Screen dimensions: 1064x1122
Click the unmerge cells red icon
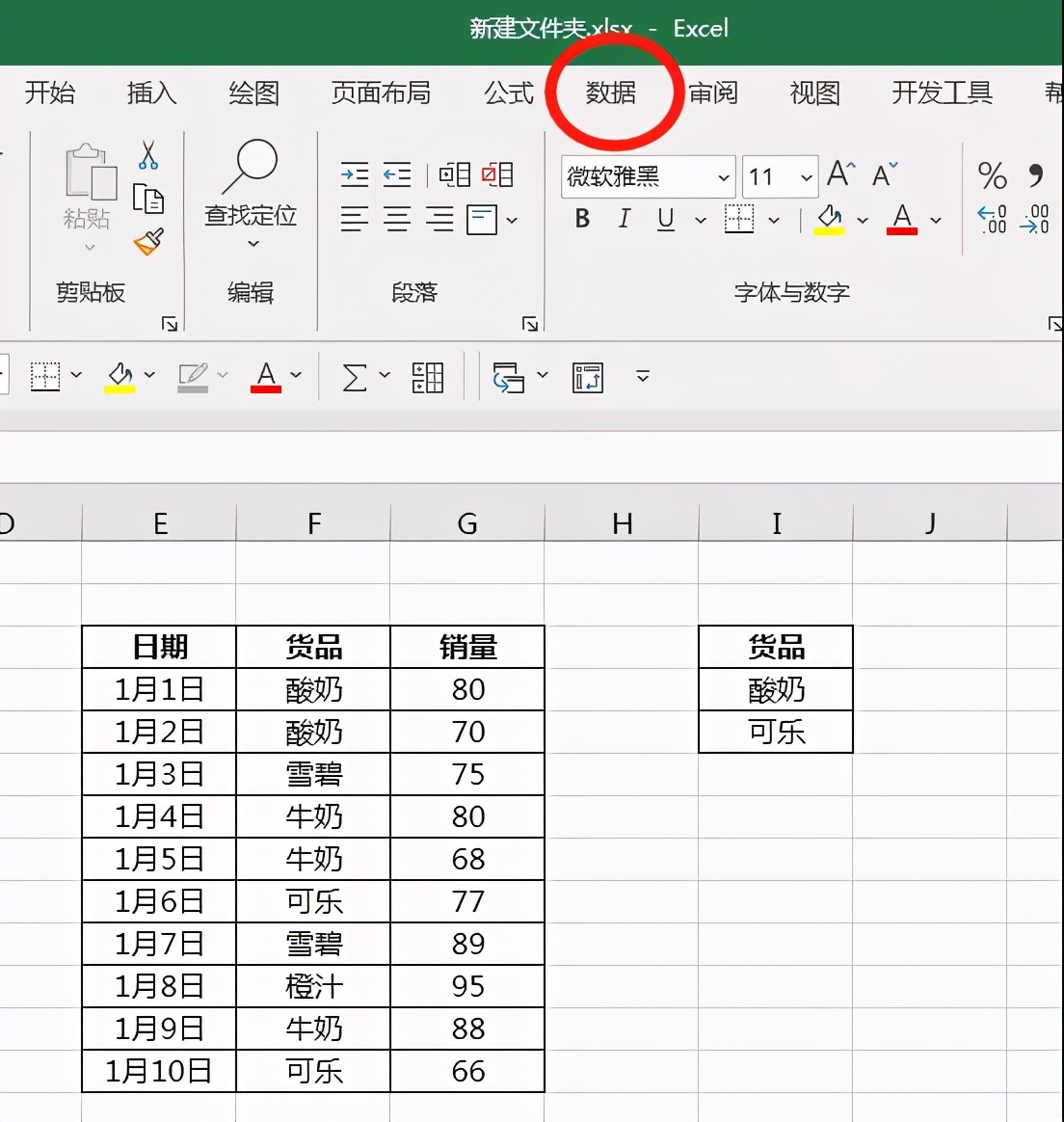(x=497, y=174)
